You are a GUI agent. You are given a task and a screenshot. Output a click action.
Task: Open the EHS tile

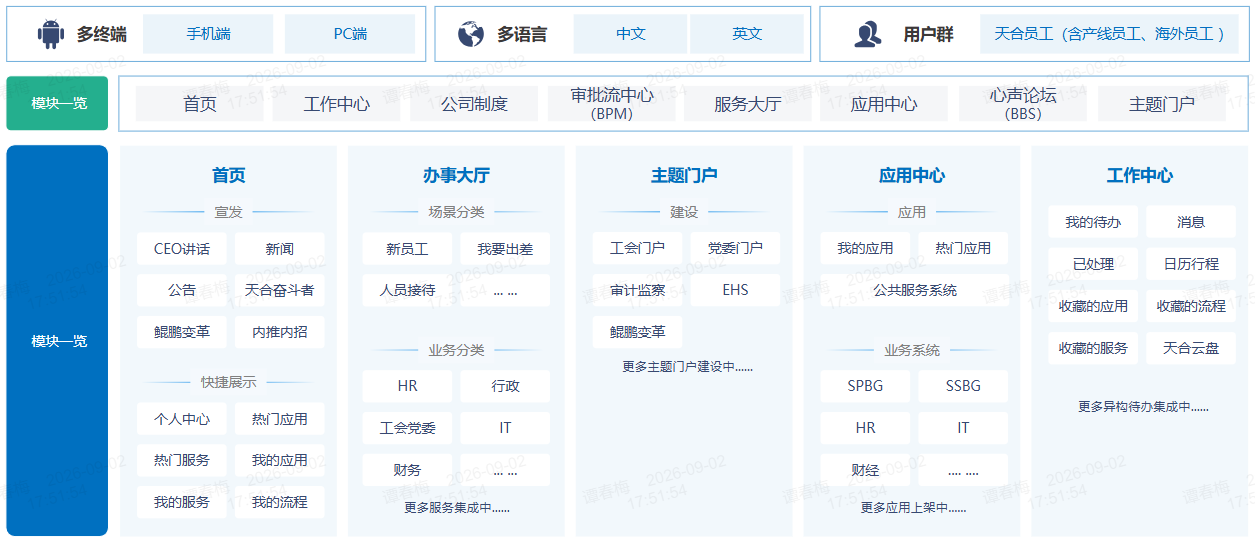735,290
